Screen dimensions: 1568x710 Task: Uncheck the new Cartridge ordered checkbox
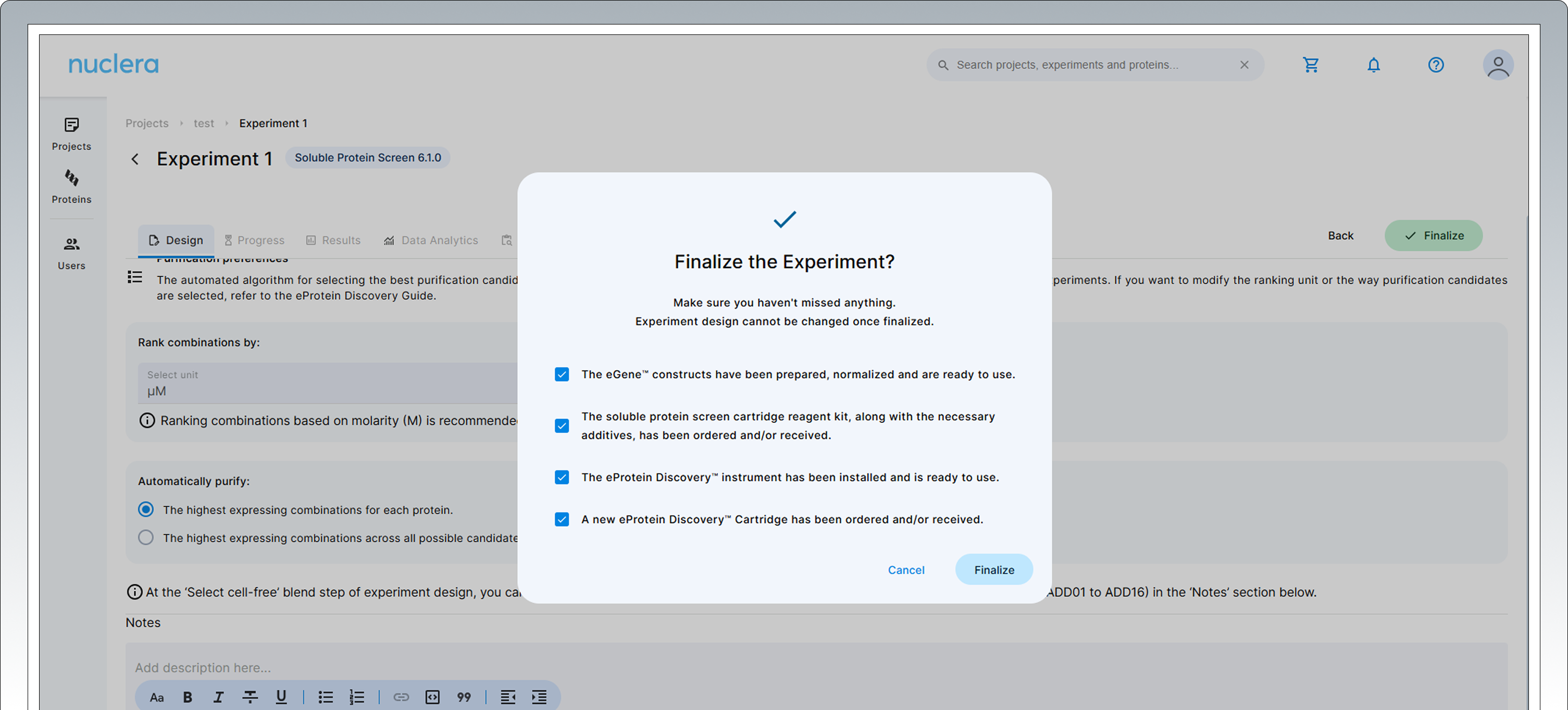coord(561,519)
